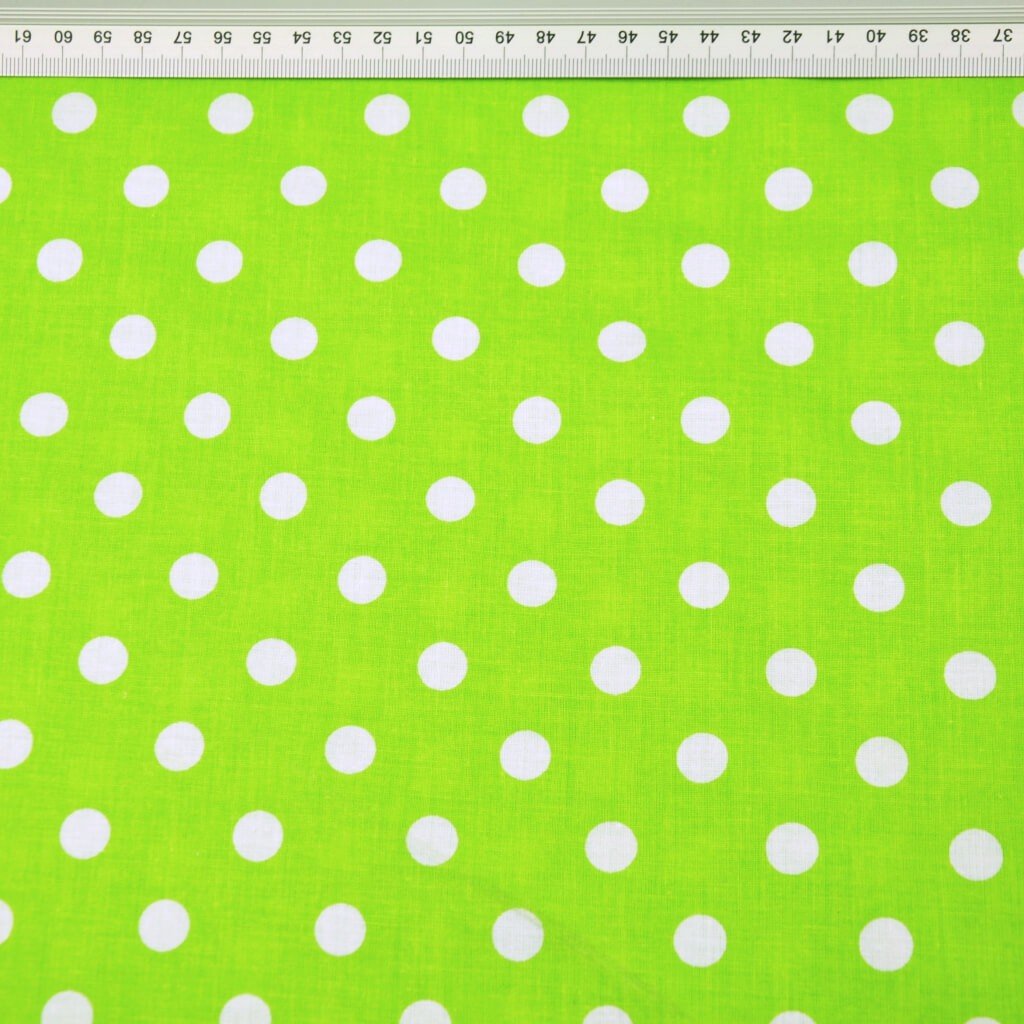Click the ruler number 45
The height and width of the screenshot is (1024, 1024).
666,37
